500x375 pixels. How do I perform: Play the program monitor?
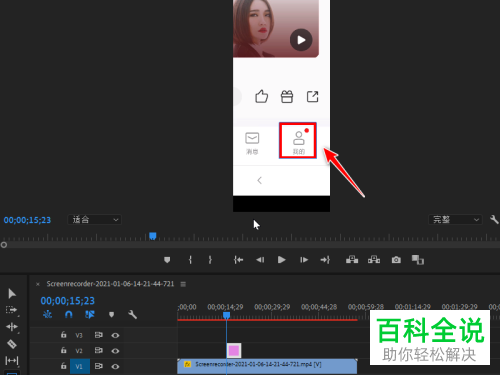pyautogui.click(x=282, y=260)
